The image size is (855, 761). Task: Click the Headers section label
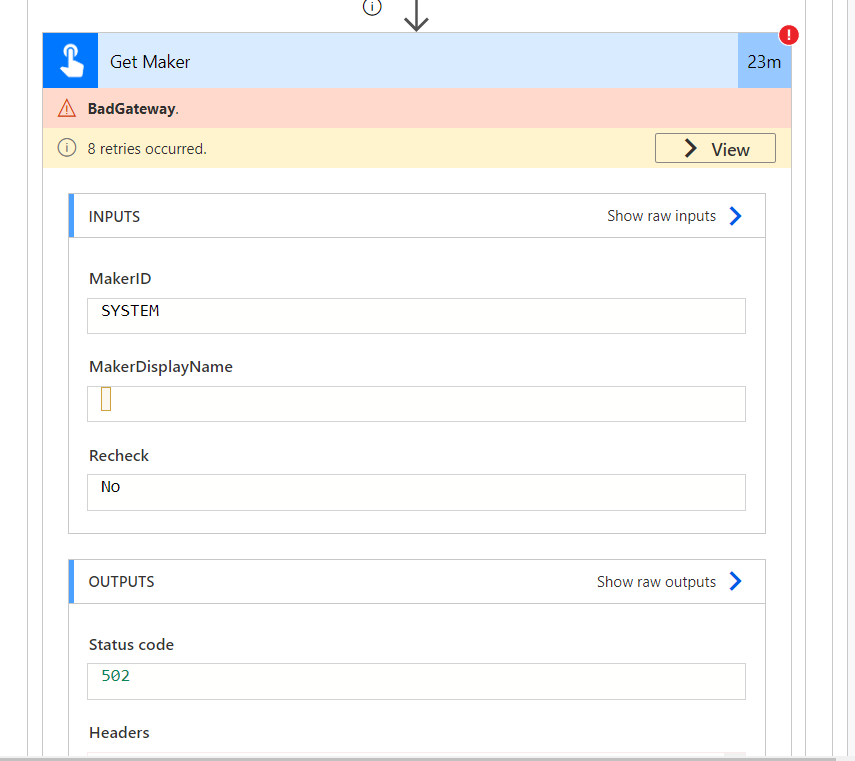[x=119, y=732]
